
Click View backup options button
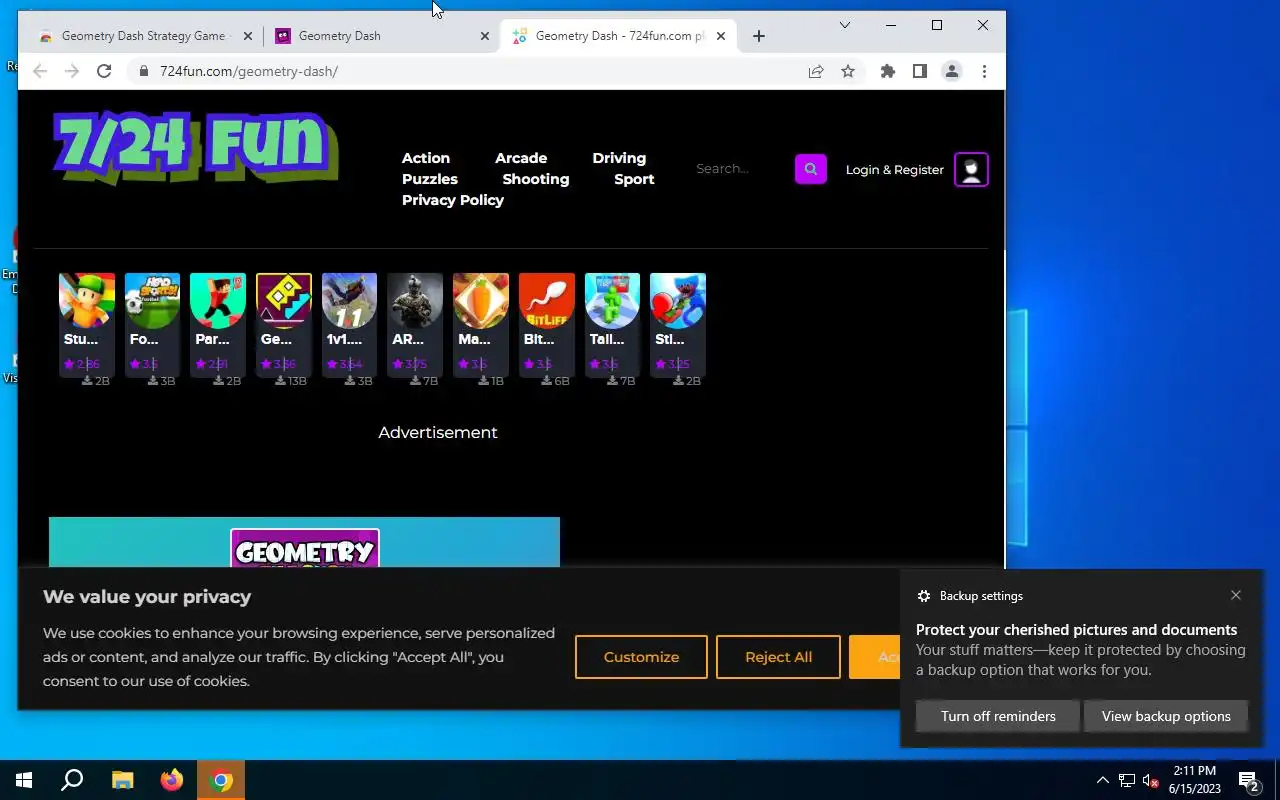point(1166,716)
